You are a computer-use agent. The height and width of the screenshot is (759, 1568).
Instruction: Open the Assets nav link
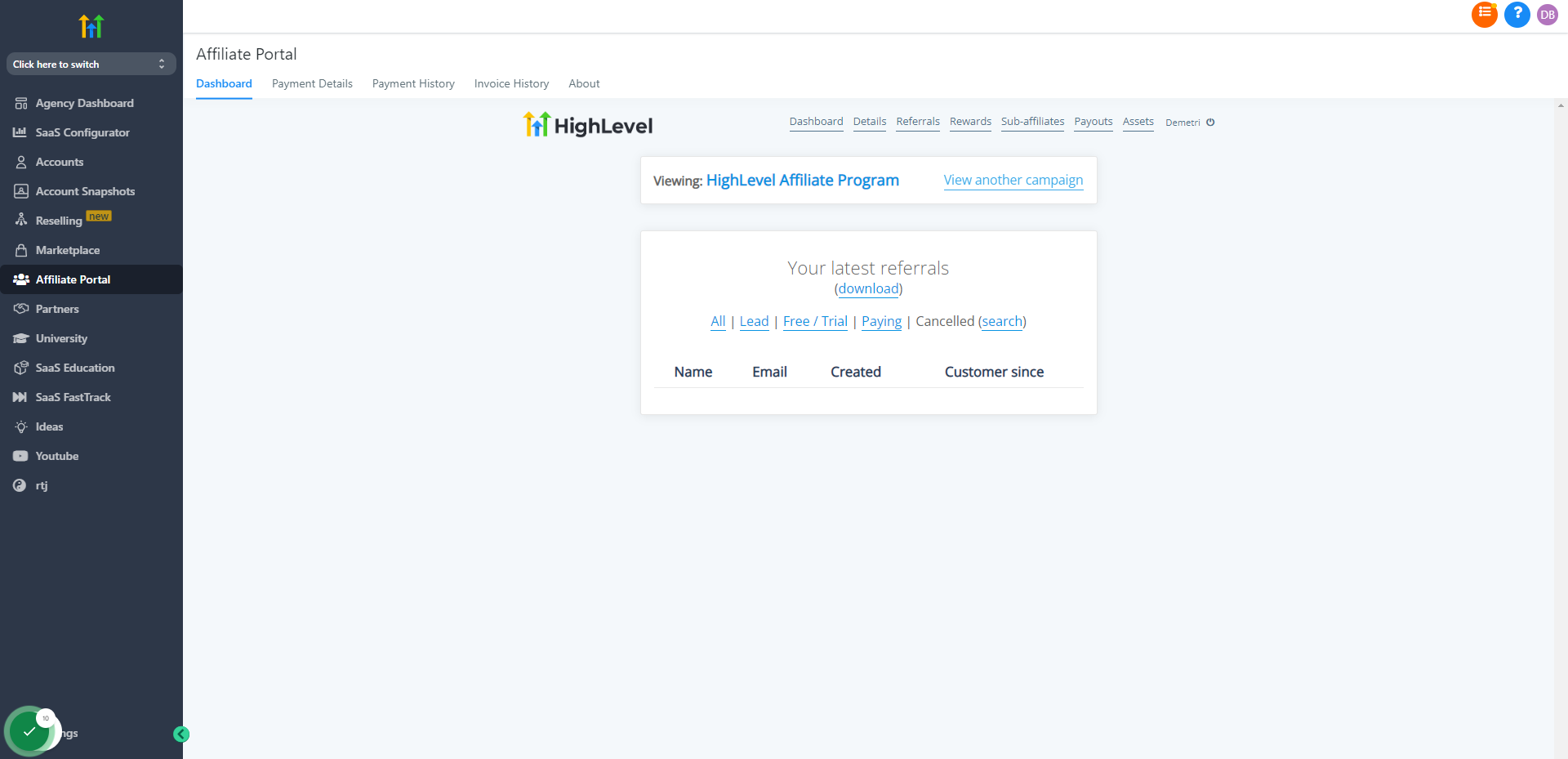(1138, 122)
